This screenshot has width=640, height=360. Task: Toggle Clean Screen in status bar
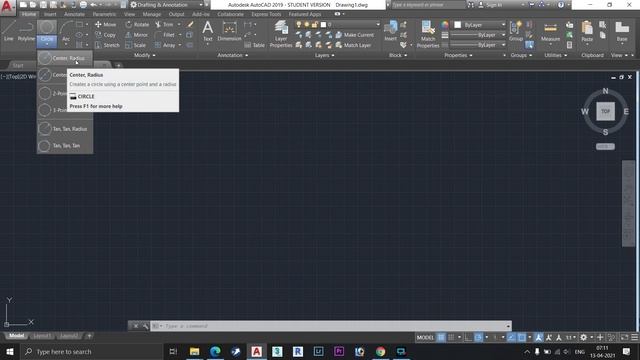point(624,337)
